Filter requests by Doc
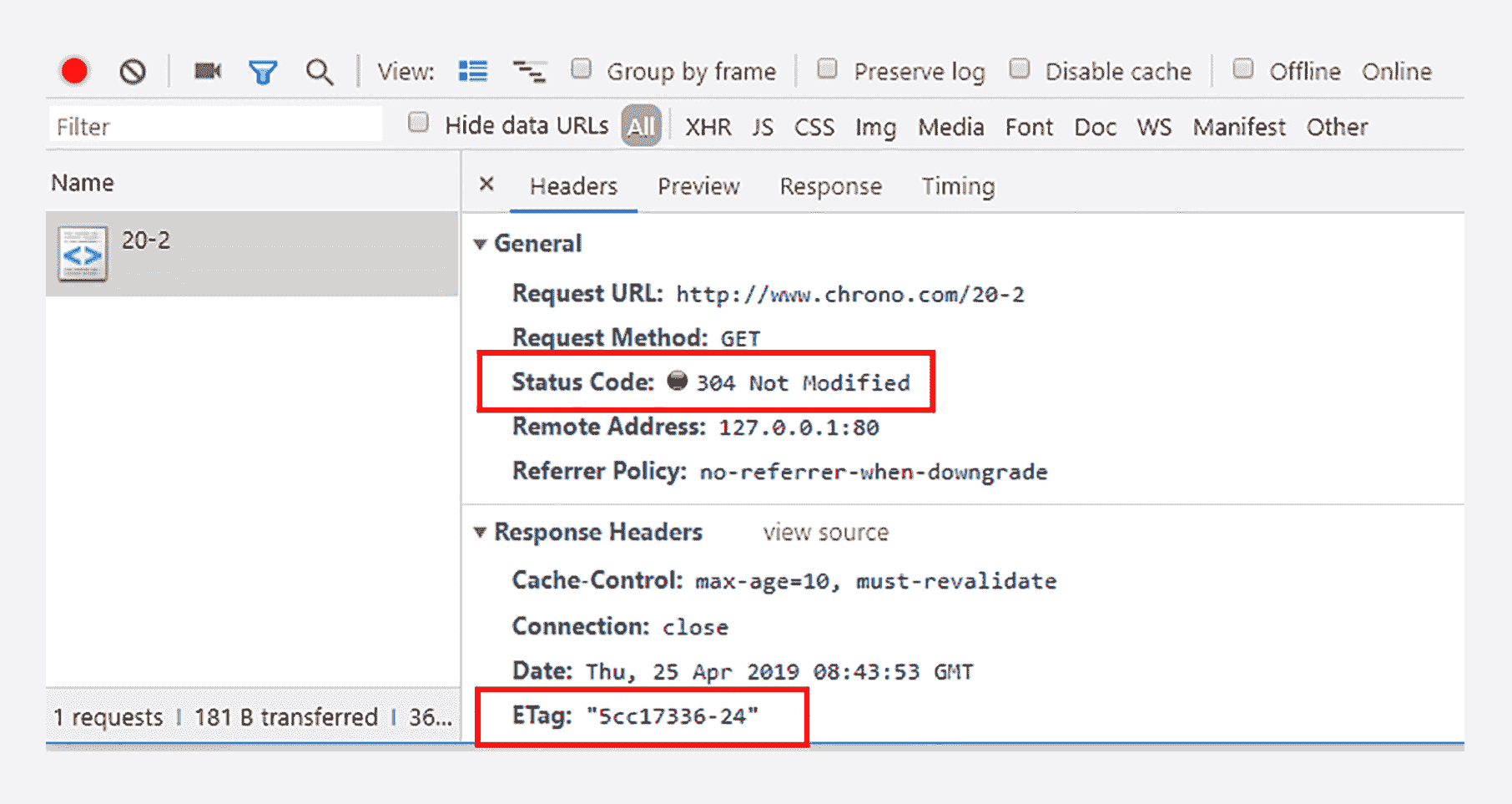This screenshot has width=1512, height=804. tap(1095, 127)
